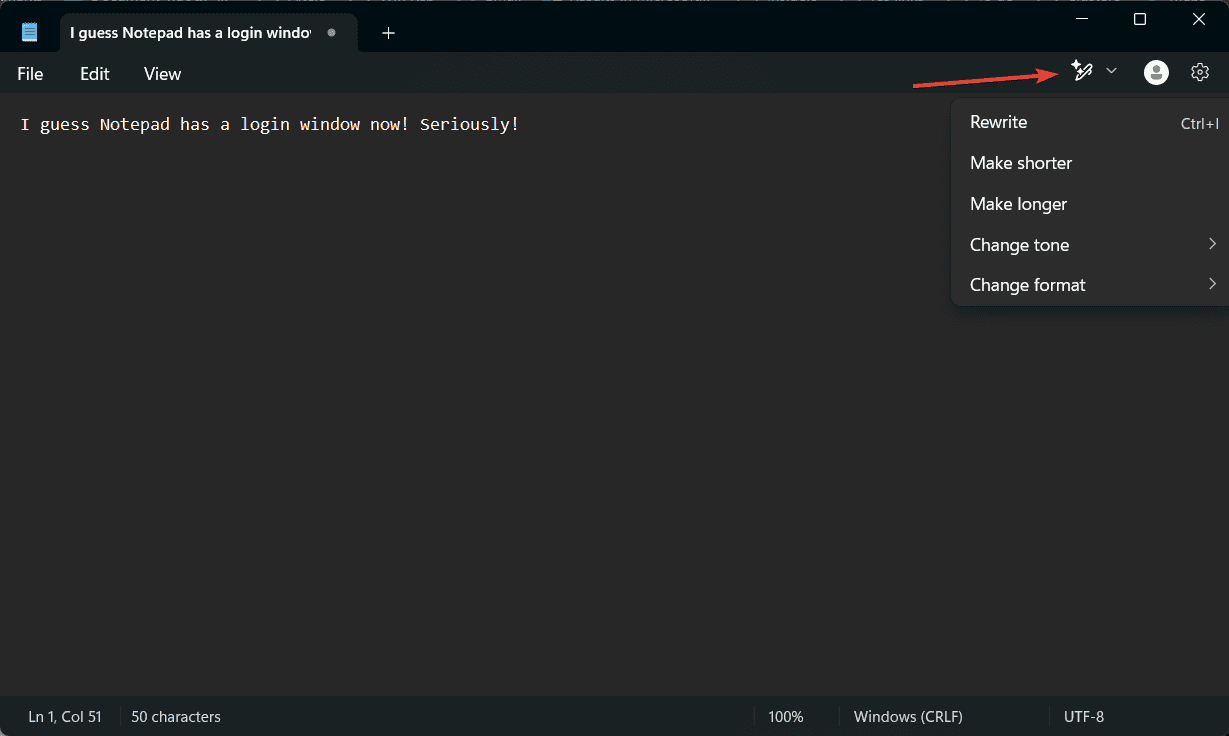
Task: Open the View menu
Action: tap(162, 74)
